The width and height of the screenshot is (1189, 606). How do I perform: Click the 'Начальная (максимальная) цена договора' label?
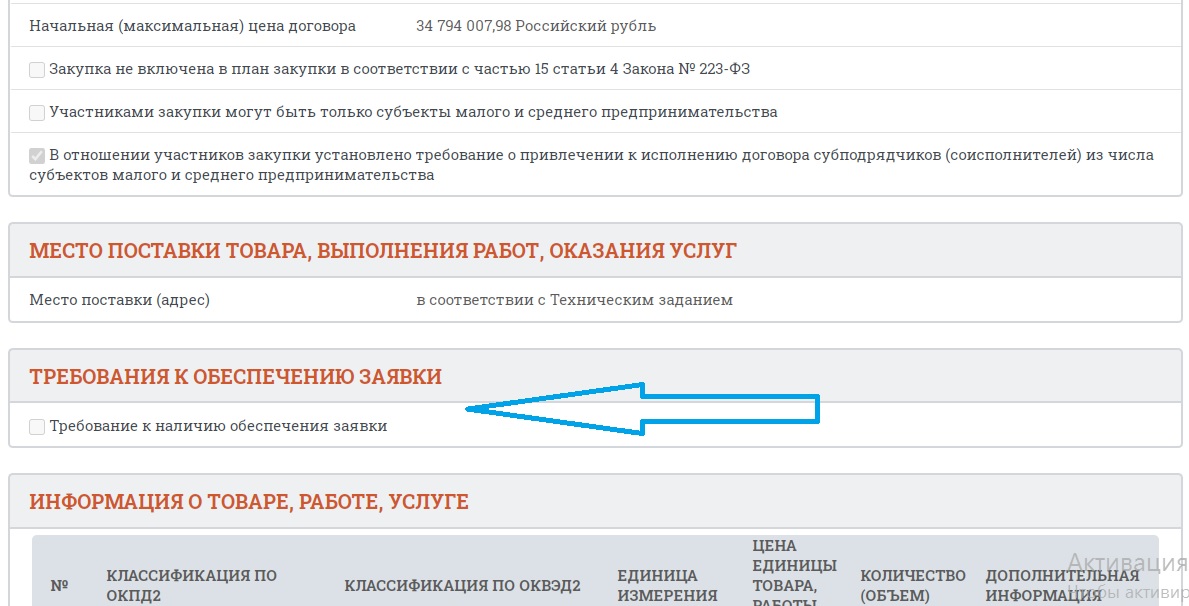pos(192,26)
